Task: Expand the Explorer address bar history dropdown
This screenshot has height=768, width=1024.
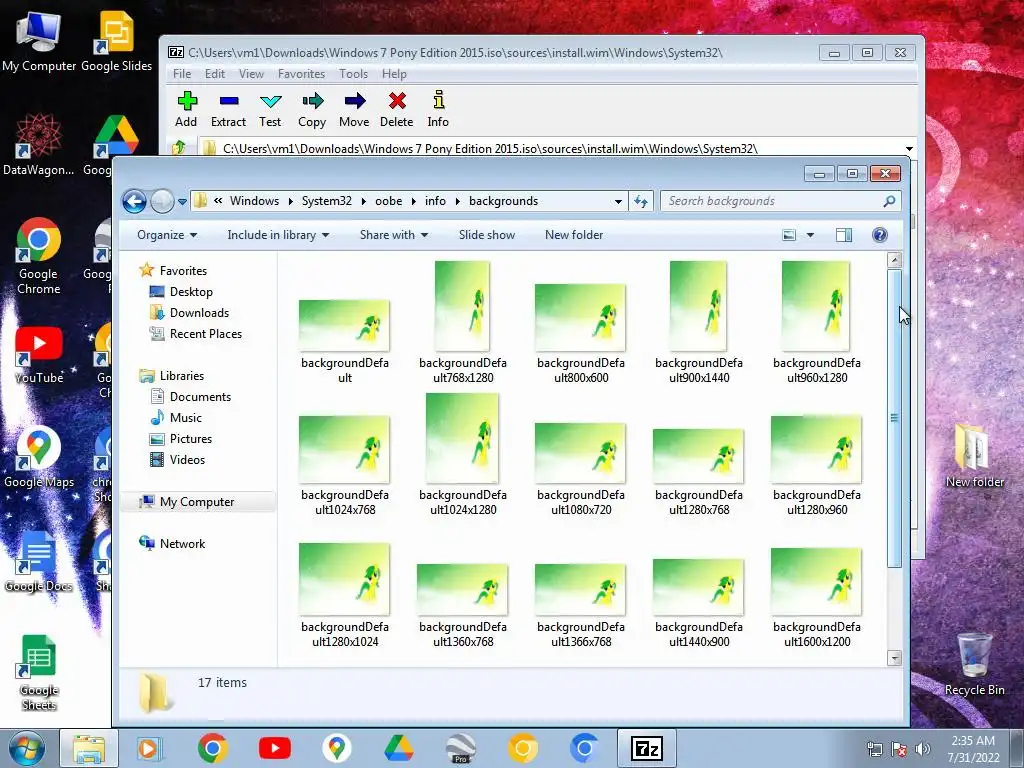Action: coord(618,201)
